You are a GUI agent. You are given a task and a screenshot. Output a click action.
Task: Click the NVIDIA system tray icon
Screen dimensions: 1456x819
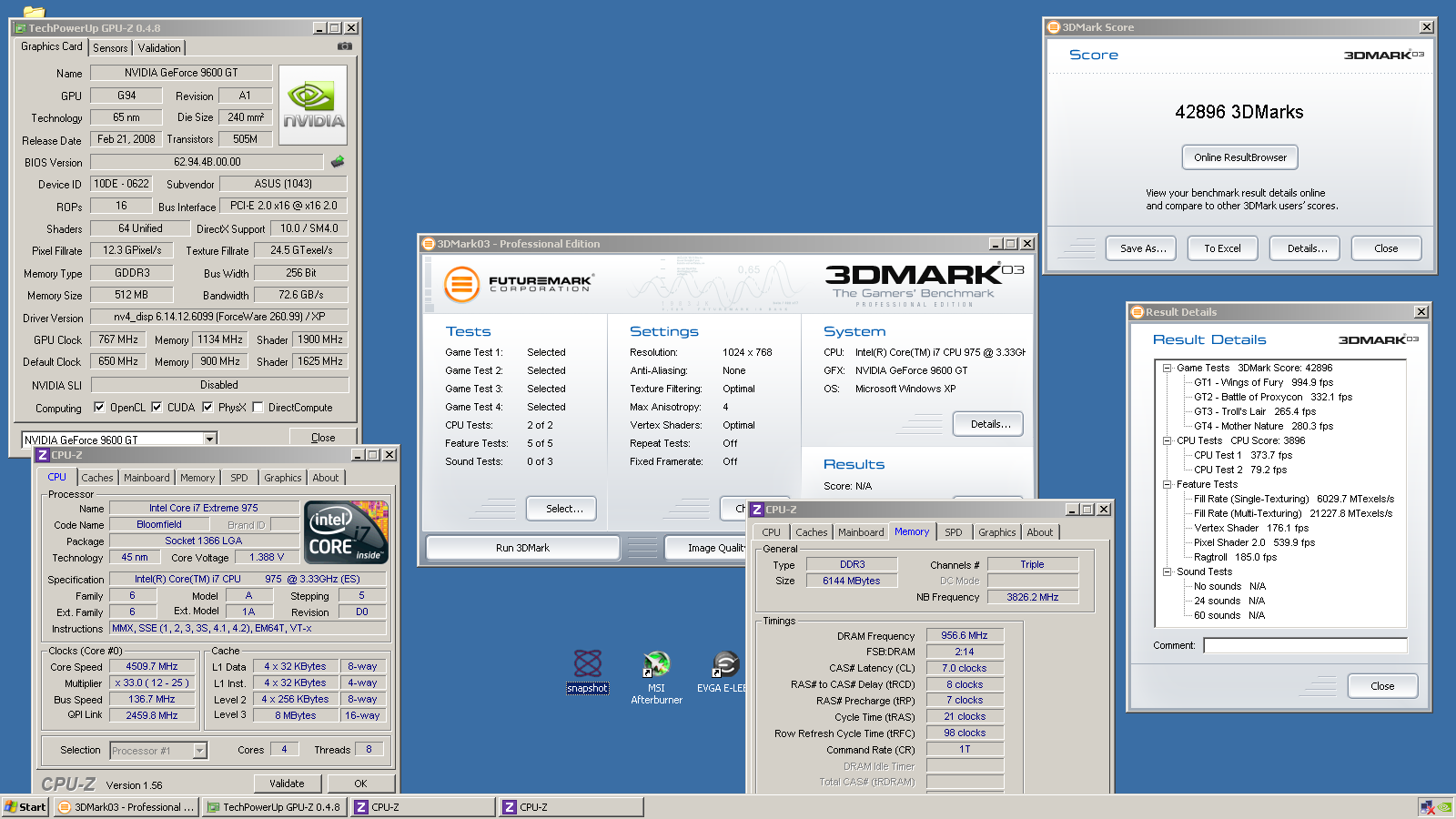point(1445,807)
